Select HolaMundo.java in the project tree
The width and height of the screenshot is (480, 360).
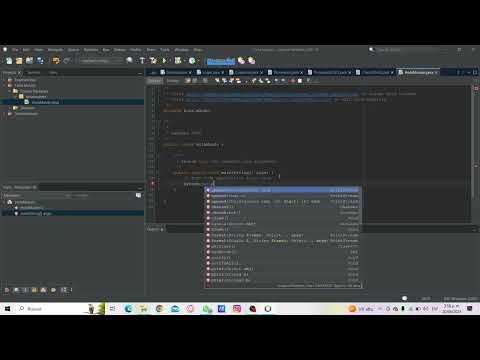45,102
